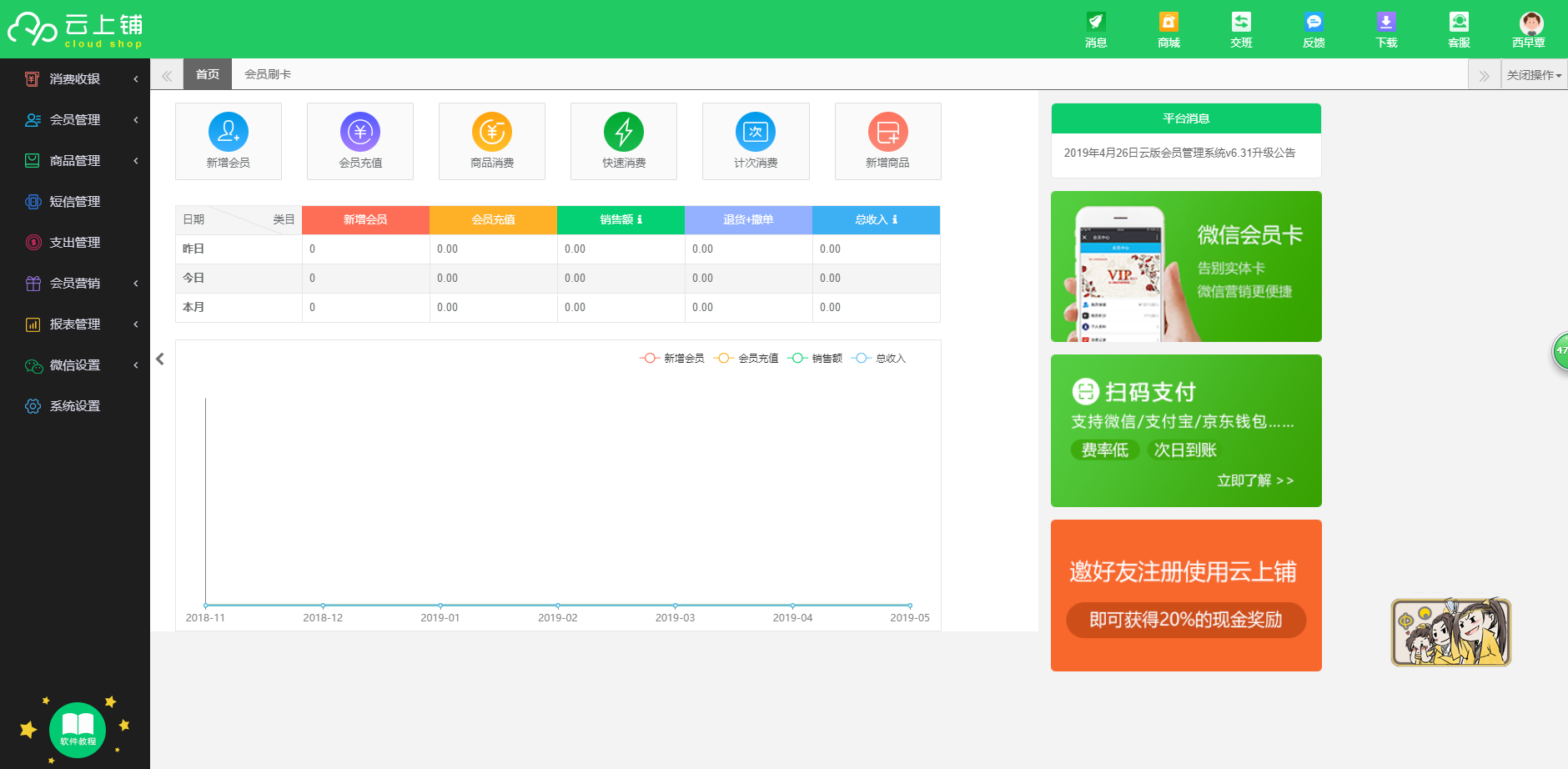Screen dimensions: 1568x769
Task: Switch to the 会员刷卡 tab
Action: pos(268,74)
